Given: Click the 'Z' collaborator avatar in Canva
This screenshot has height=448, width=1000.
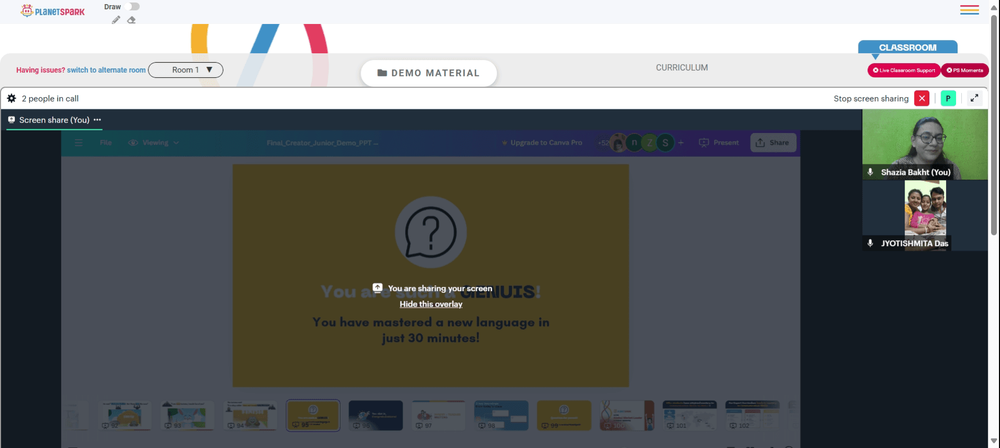Looking at the screenshot, I should (650, 143).
